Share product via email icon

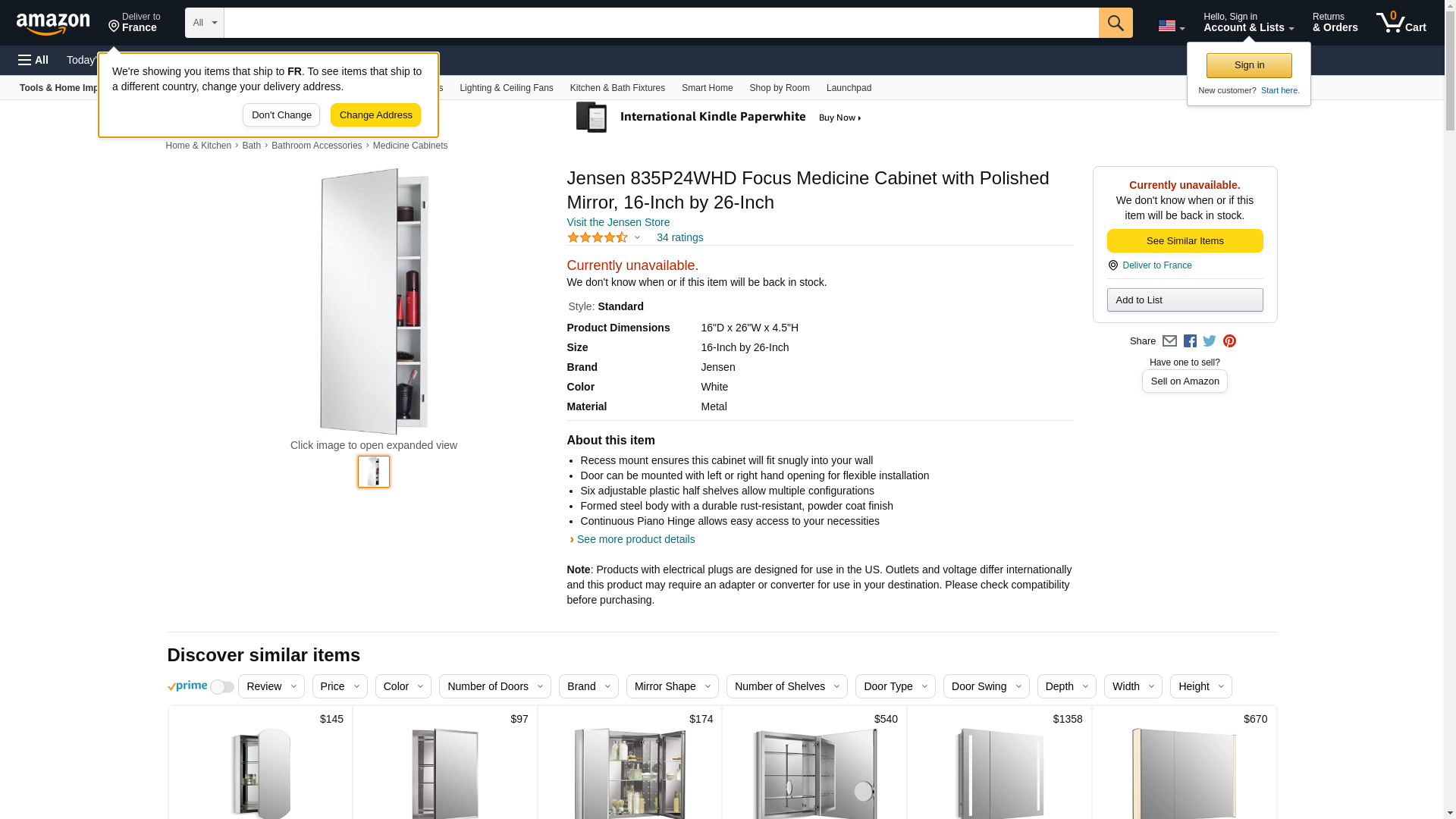pyautogui.click(x=1169, y=341)
